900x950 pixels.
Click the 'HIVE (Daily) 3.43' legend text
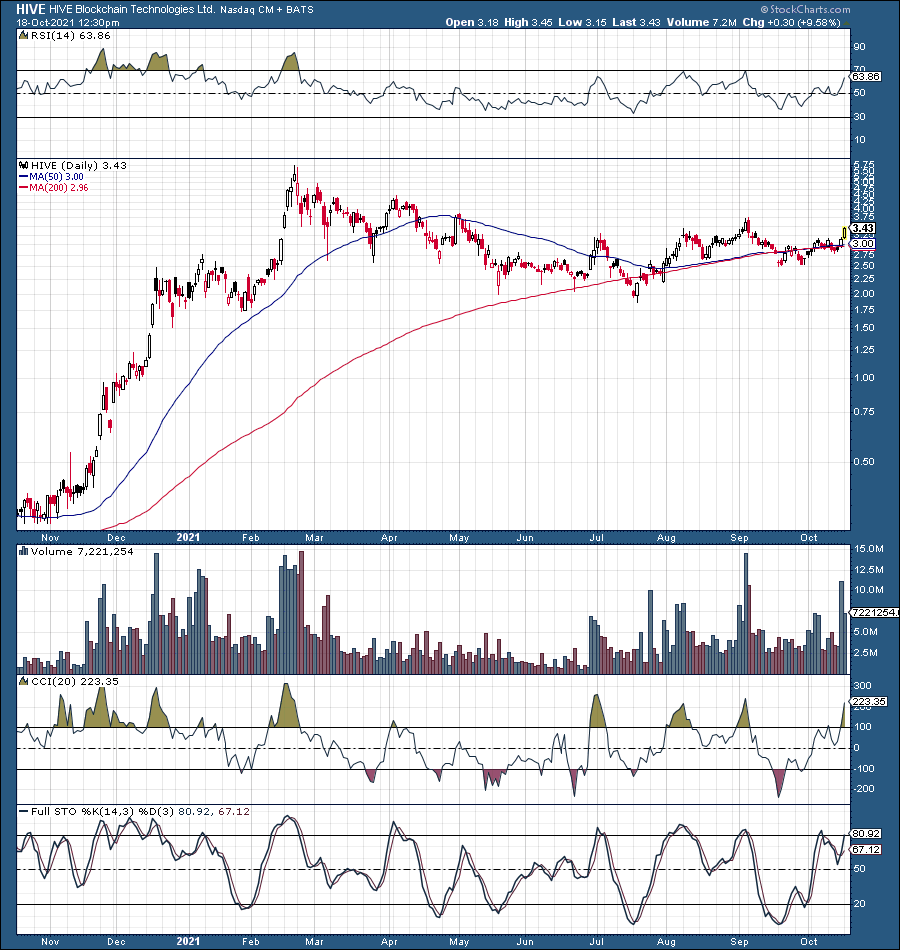(x=79, y=165)
